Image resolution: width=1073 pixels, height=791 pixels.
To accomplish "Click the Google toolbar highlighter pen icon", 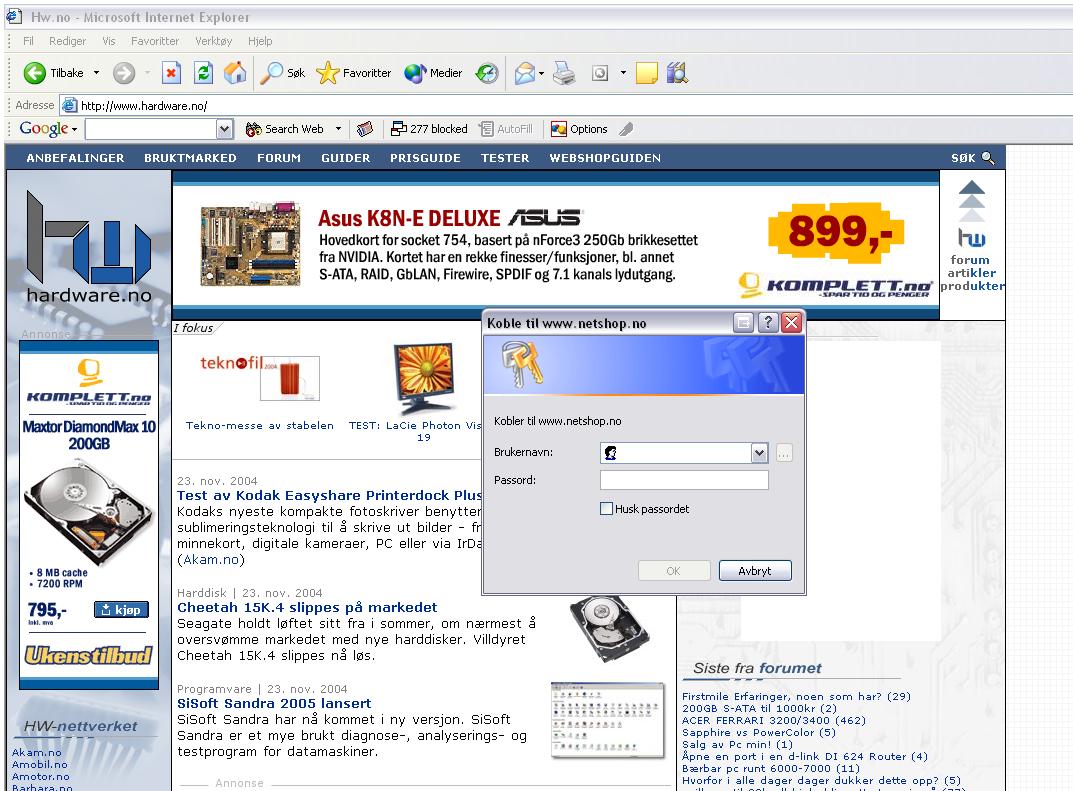I will (x=625, y=129).
